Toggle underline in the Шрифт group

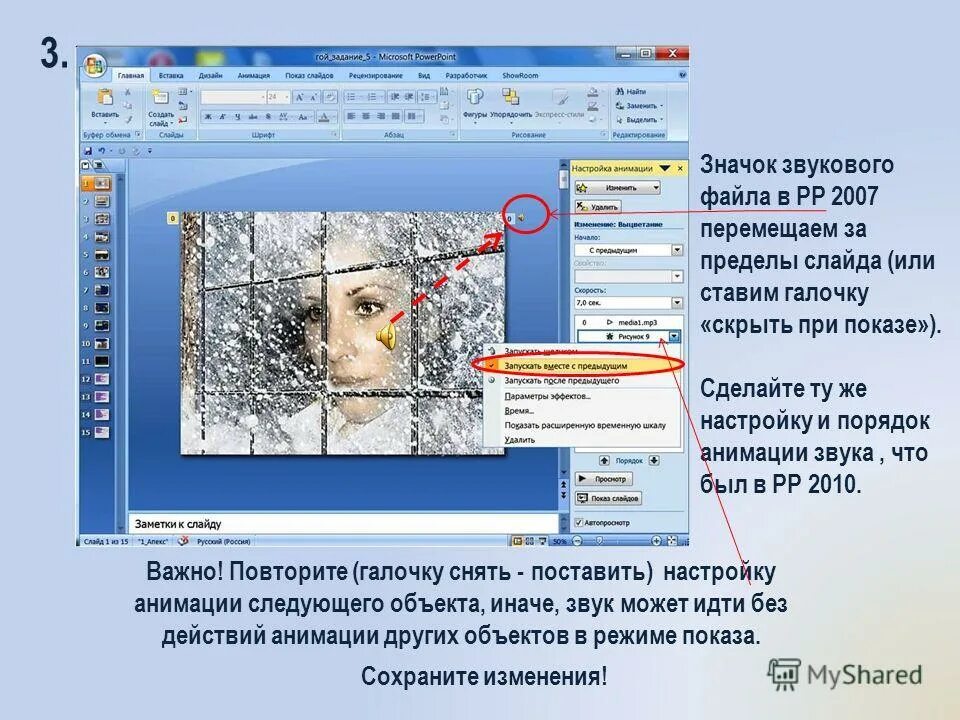pyautogui.click(x=238, y=116)
